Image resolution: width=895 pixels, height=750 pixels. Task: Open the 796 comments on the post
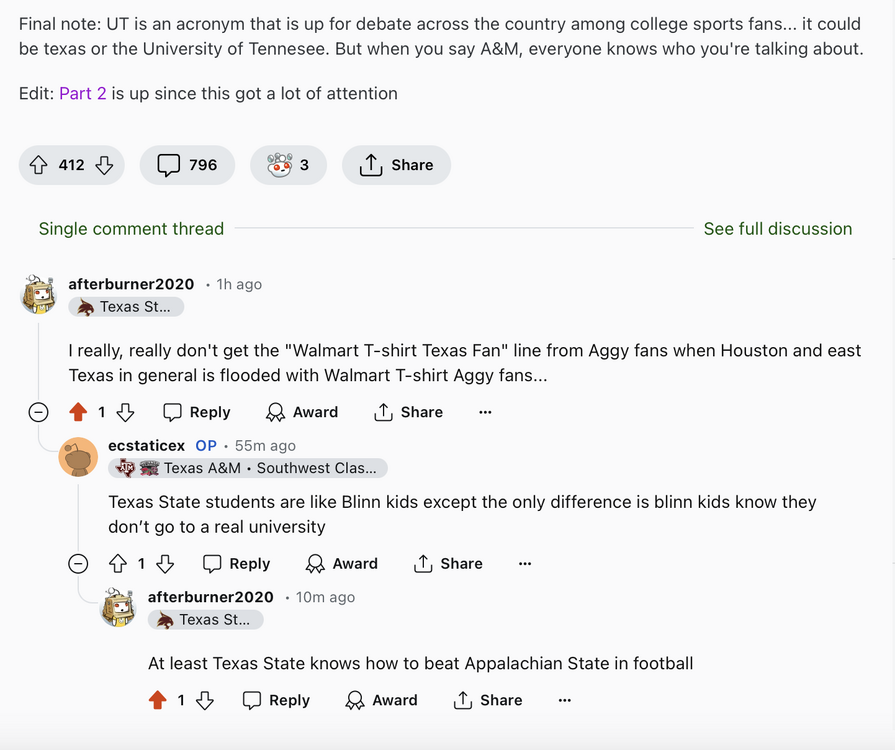187,165
